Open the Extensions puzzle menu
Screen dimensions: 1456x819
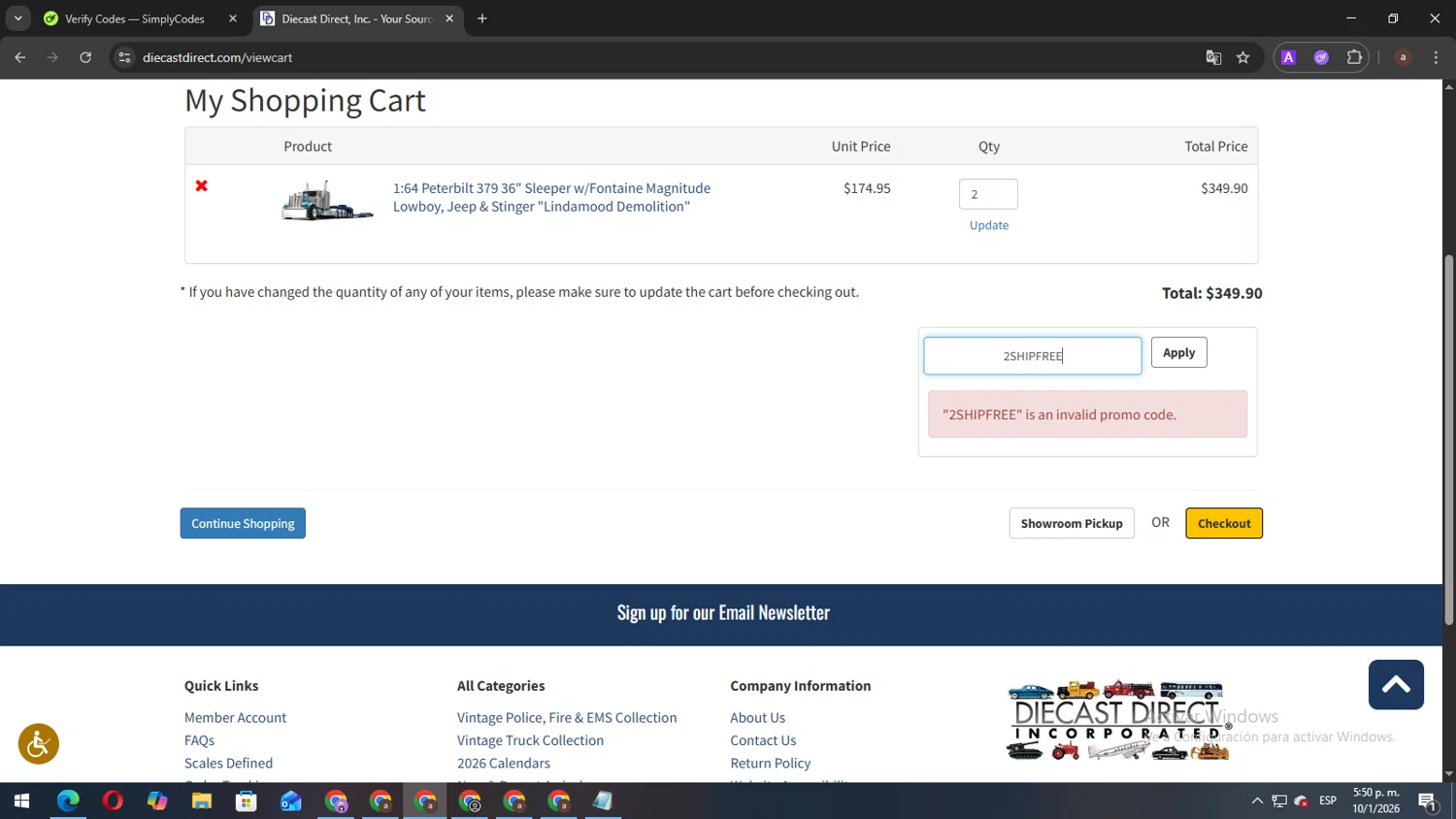(1354, 57)
